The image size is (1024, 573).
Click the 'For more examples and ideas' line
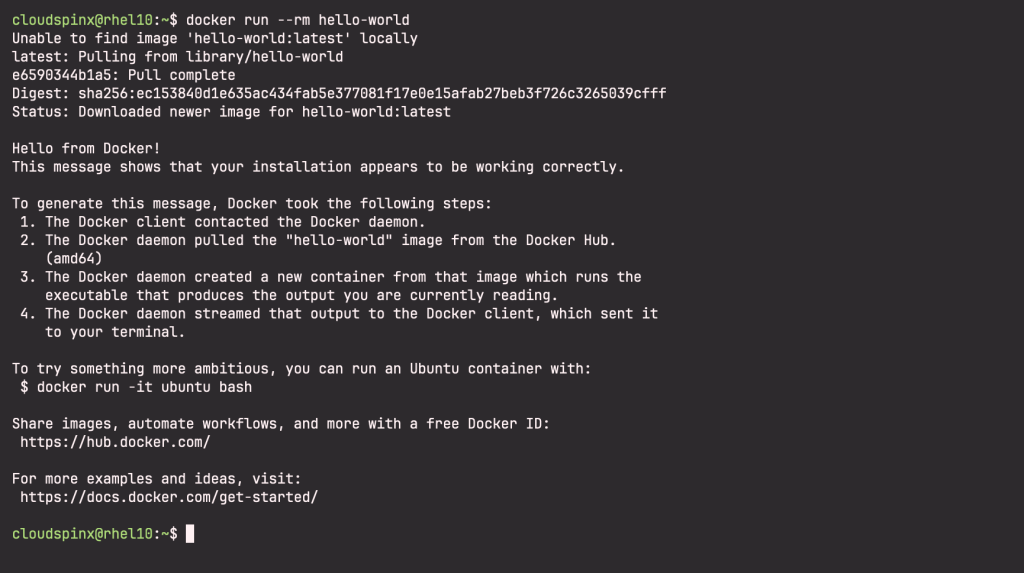157,479
